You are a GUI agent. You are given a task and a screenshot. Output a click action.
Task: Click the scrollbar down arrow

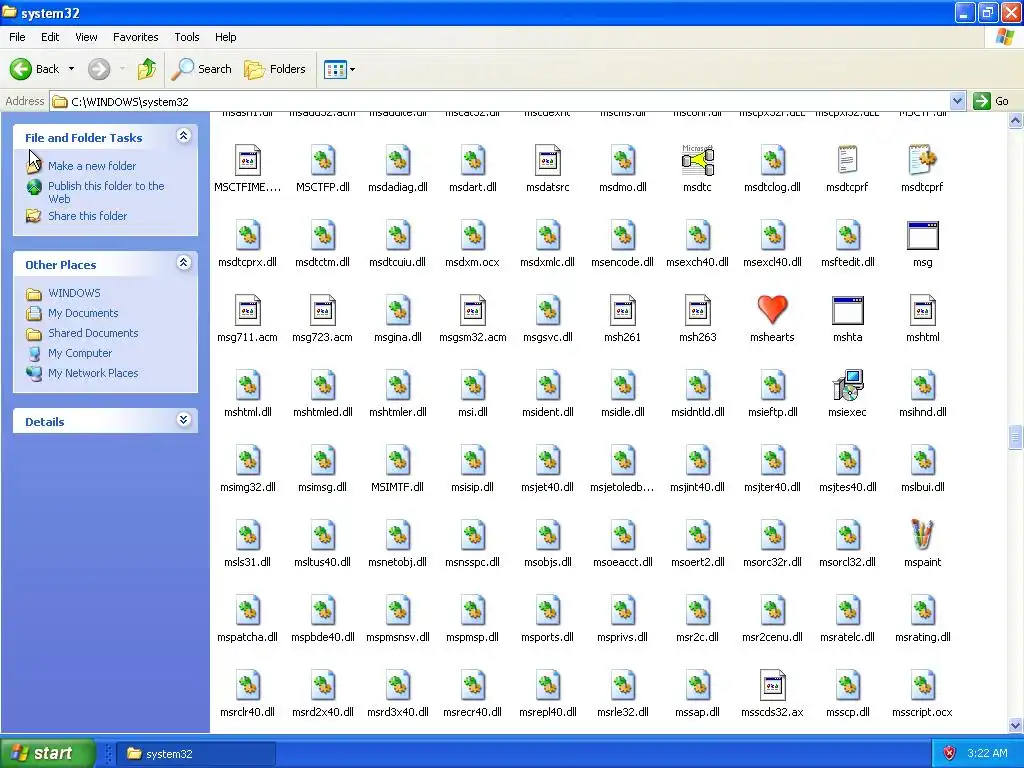click(x=1016, y=725)
